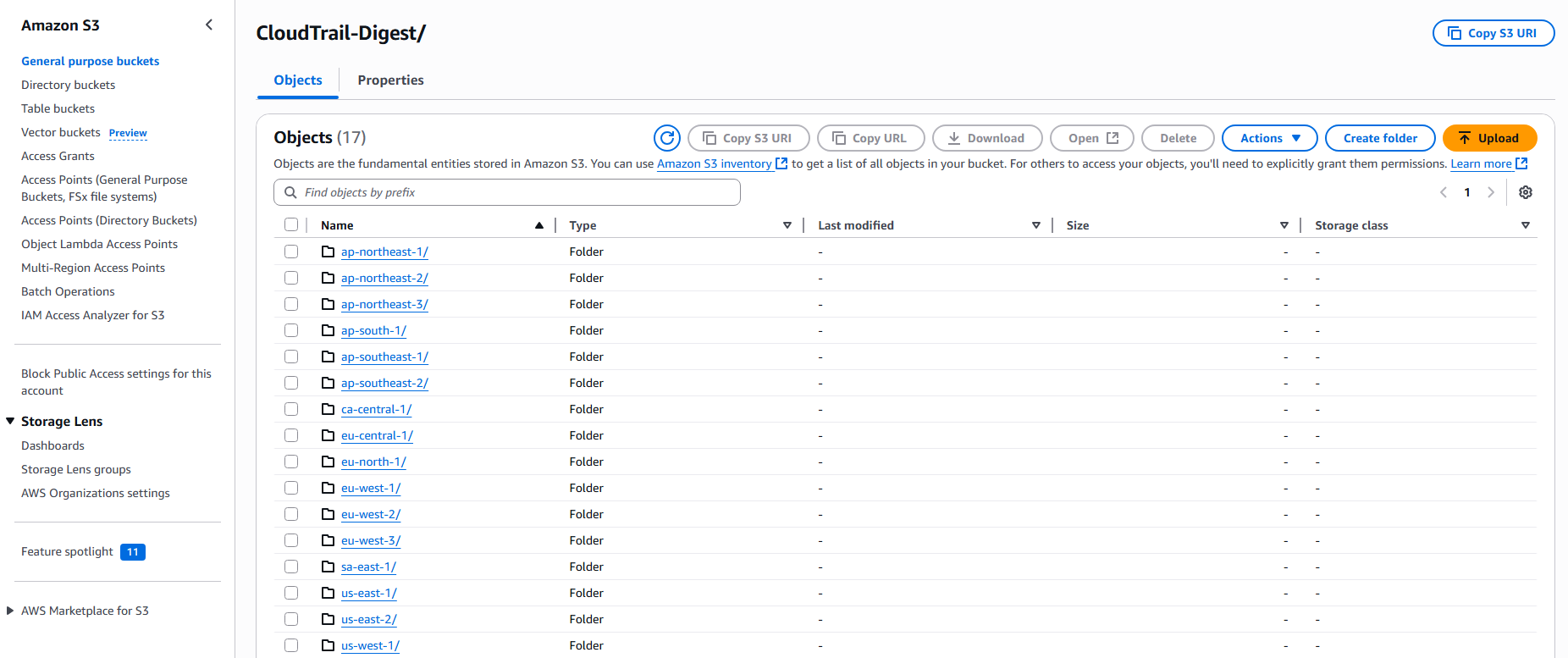The height and width of the screenshot is (658, 1568).
Task: Click the folder icon for eu-central-1/
Action: 329,435
